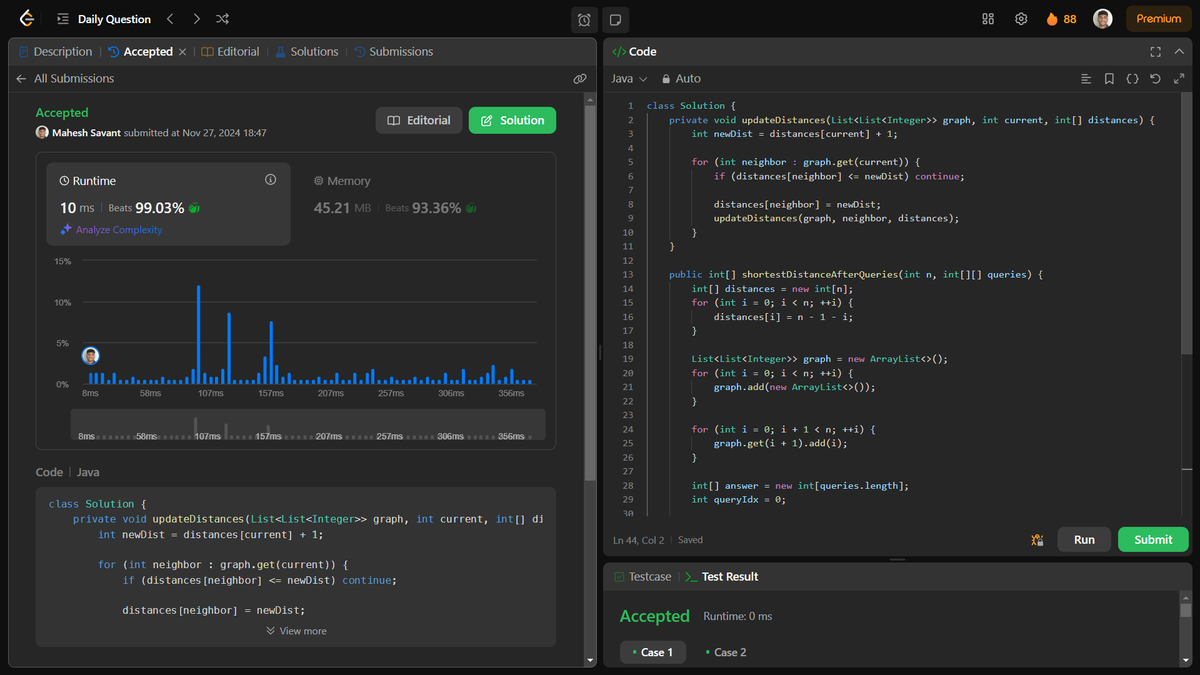Go to the next question arrow
The height and width of the screenshot is (675, 1200).
coord(196,19)
